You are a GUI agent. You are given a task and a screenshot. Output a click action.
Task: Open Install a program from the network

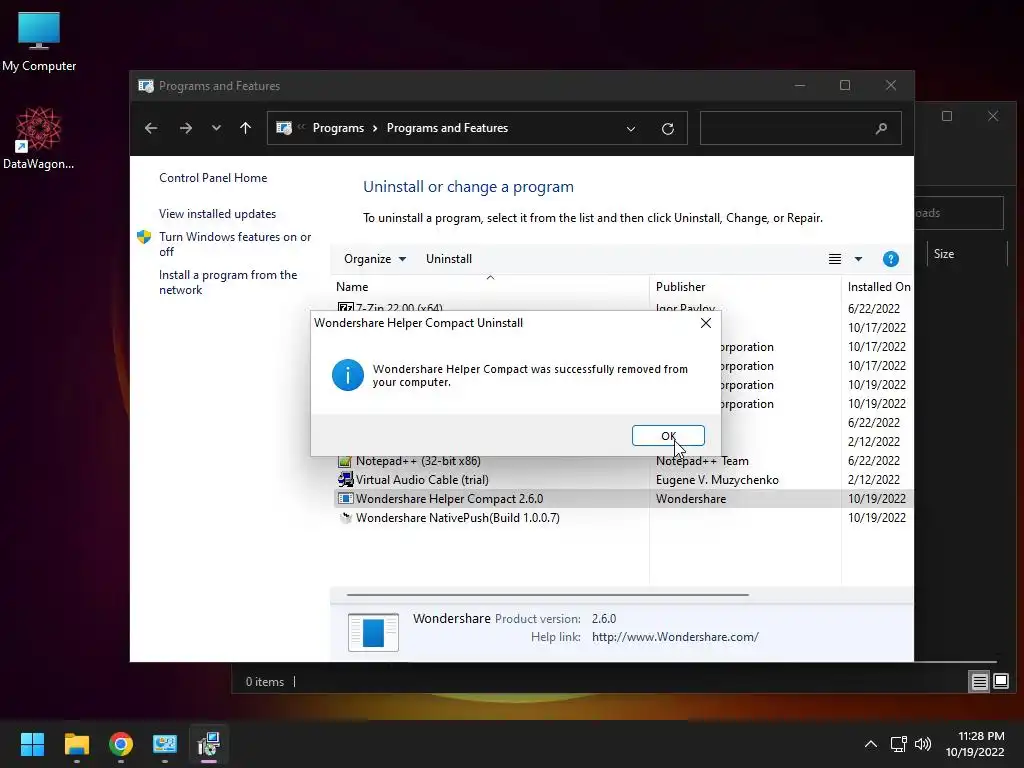[x=228, y=282]
